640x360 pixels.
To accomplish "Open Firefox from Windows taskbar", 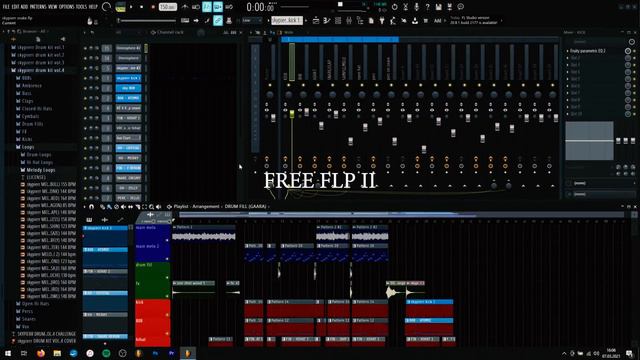I will tap(41, 353).
